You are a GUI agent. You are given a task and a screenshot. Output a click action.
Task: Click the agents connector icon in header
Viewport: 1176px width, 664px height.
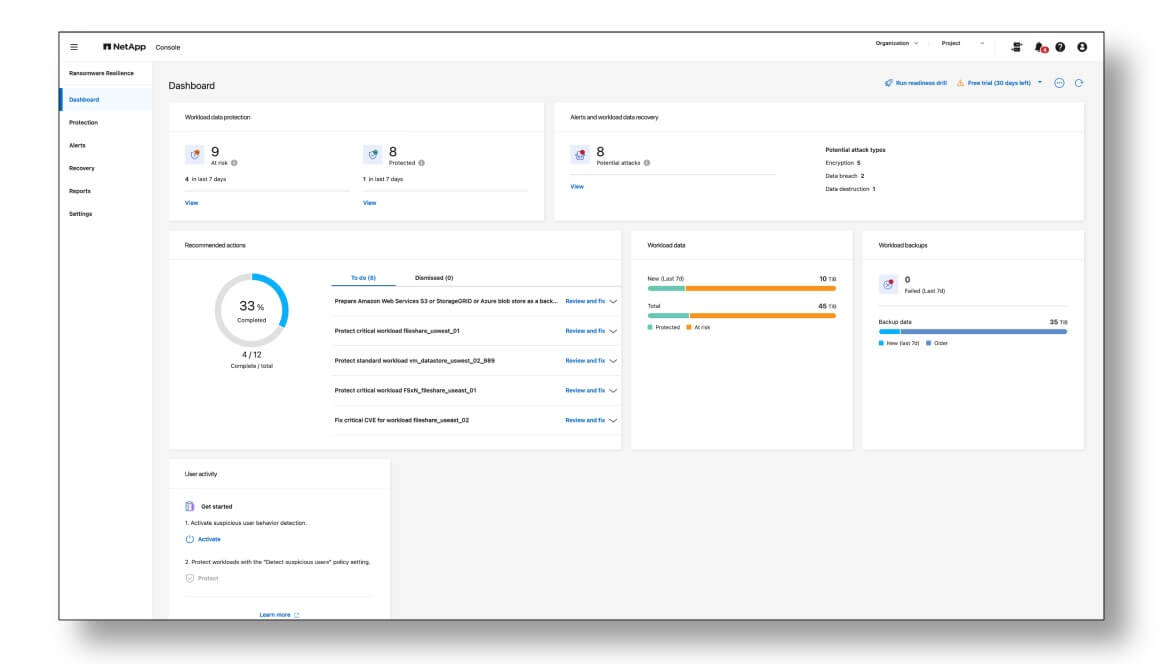click(x=1017, y=47)
